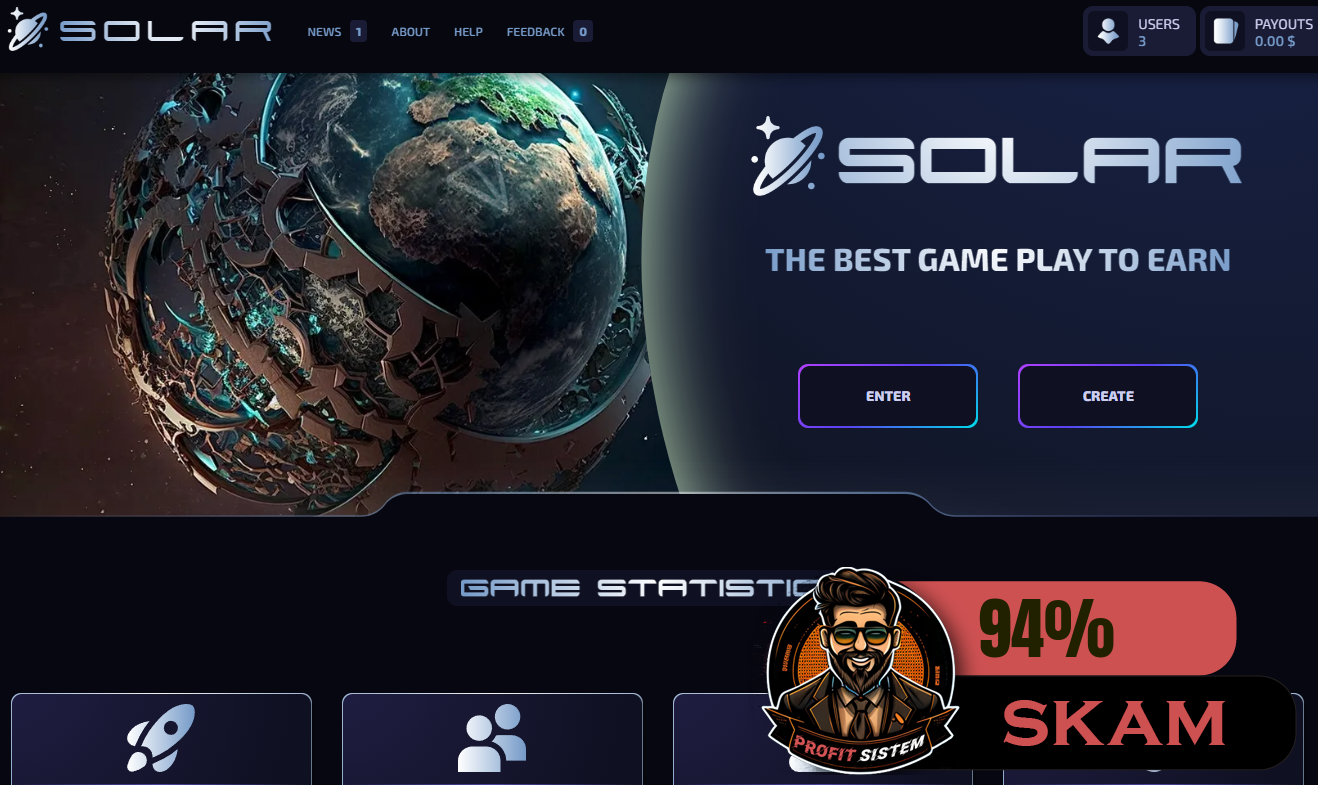Open the Feedback page

[x=535, y=32]
